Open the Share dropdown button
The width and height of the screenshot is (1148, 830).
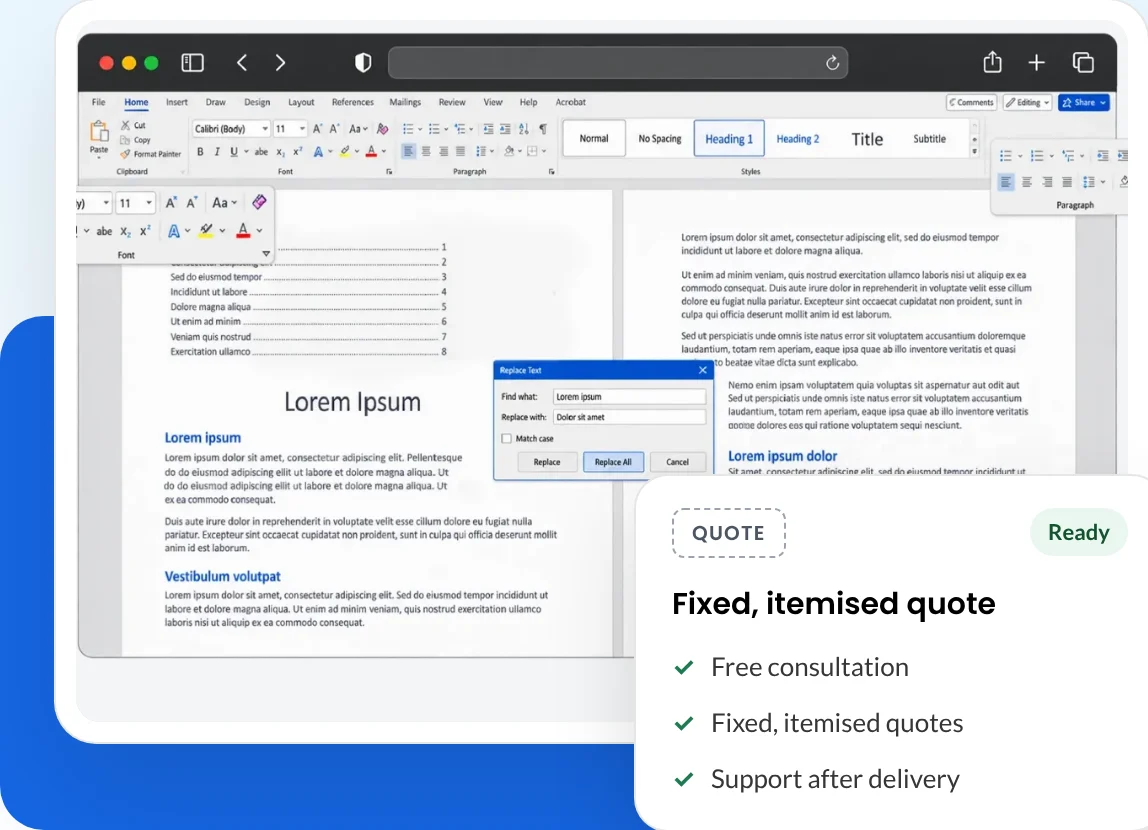[1084, 102]
